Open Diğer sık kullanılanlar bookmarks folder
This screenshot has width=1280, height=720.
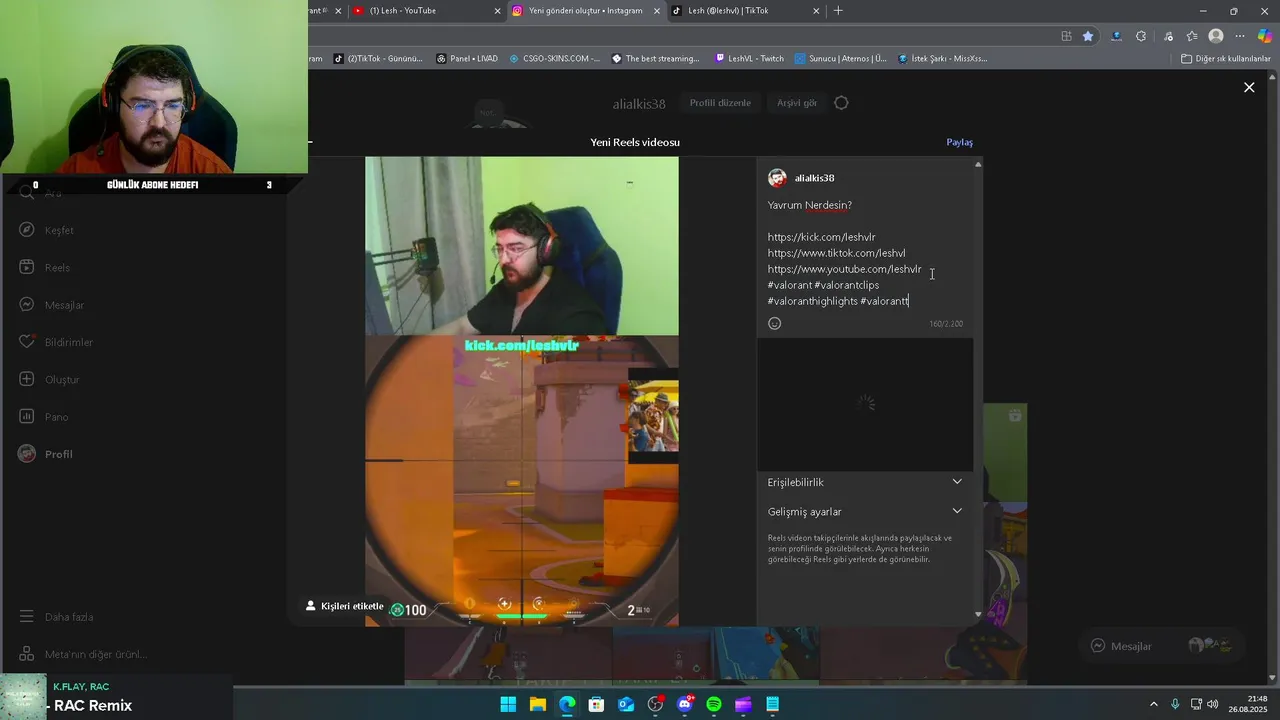click(x=1226, y=58)
